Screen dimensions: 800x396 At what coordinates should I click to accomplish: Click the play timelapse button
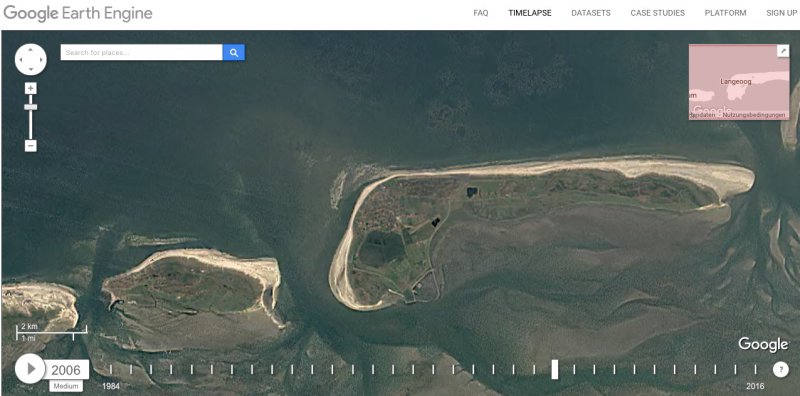point(30,368)
